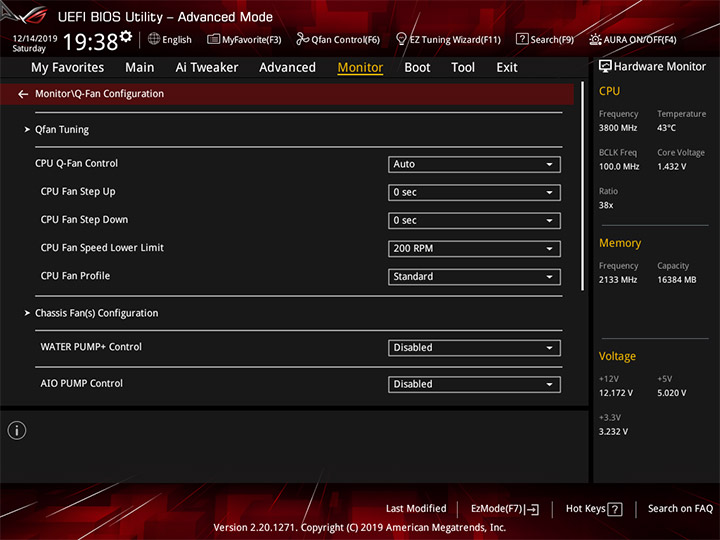Click BCLK Freq value 100.0 MHz
The height and width of the screenshot is (540, 720).
pyautogui.click(x=619, y=166)
